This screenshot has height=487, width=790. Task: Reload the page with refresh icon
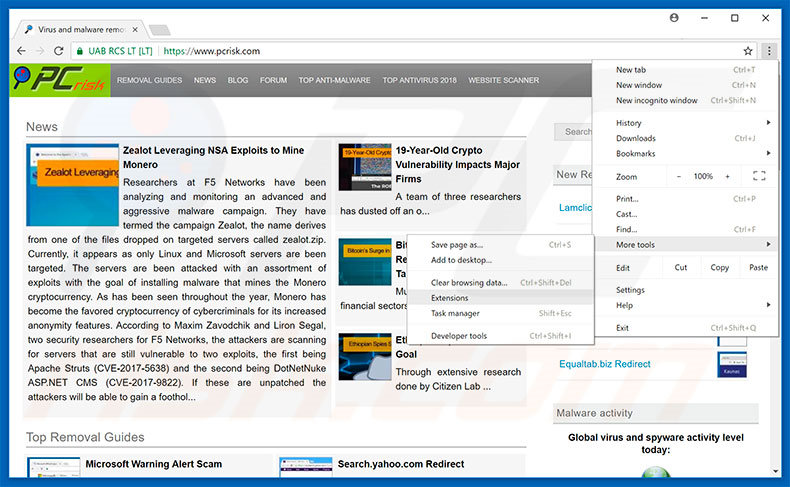click(58, 51)
